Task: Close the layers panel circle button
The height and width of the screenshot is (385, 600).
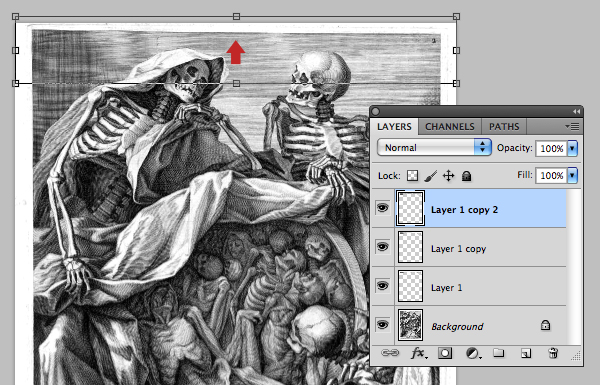Action: point(376,111)
